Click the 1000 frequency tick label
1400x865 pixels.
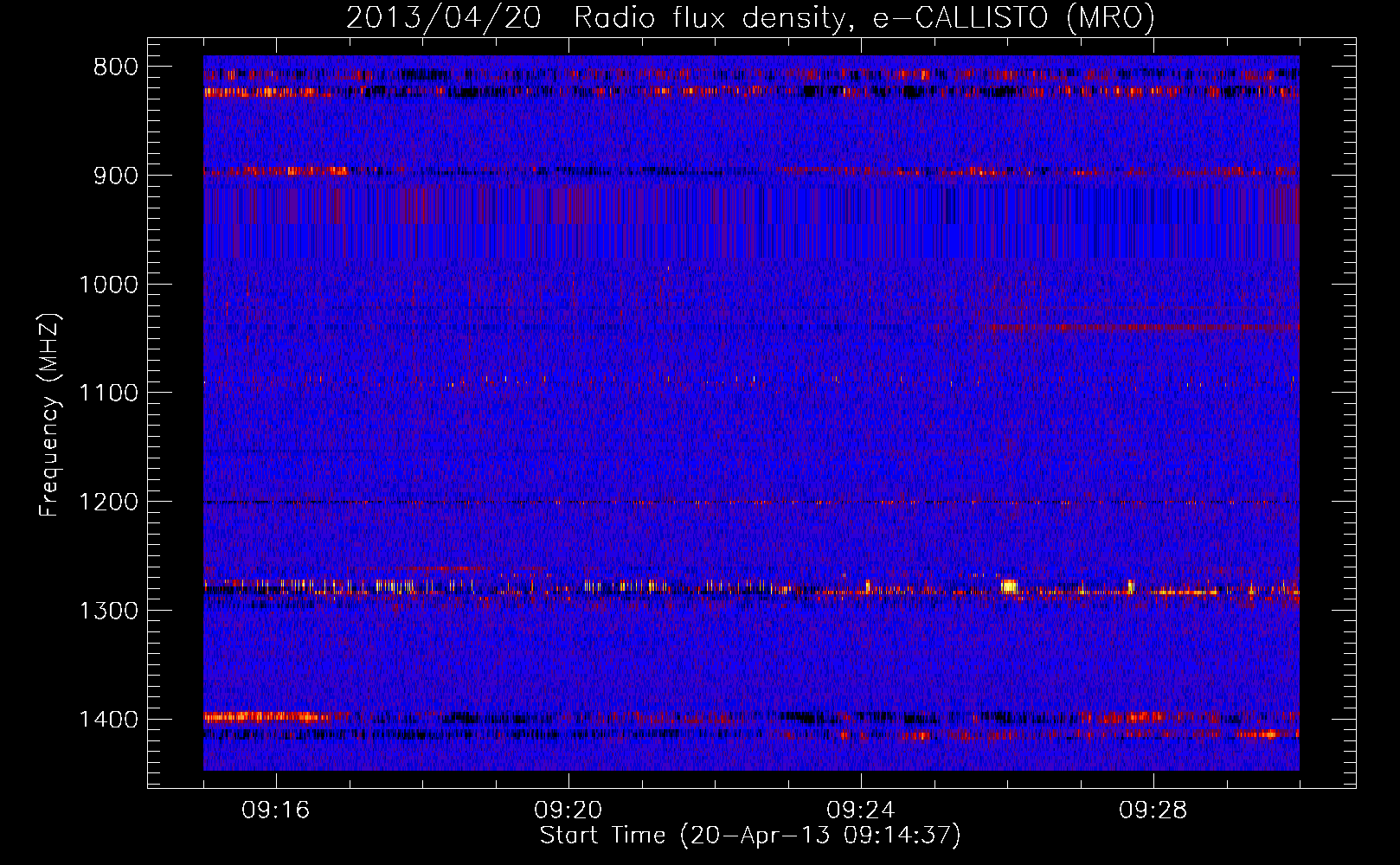(x=108, y=285)
